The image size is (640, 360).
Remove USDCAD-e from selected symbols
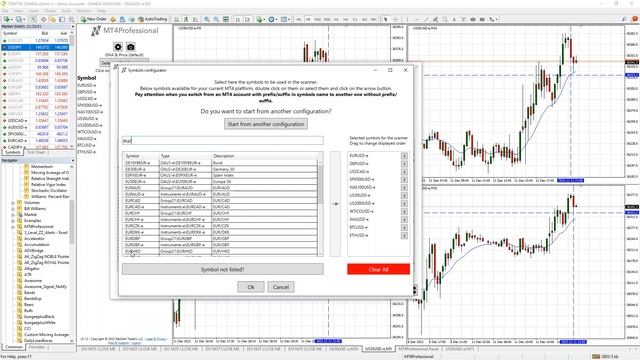pyautogui.click(x=404, y=172)
